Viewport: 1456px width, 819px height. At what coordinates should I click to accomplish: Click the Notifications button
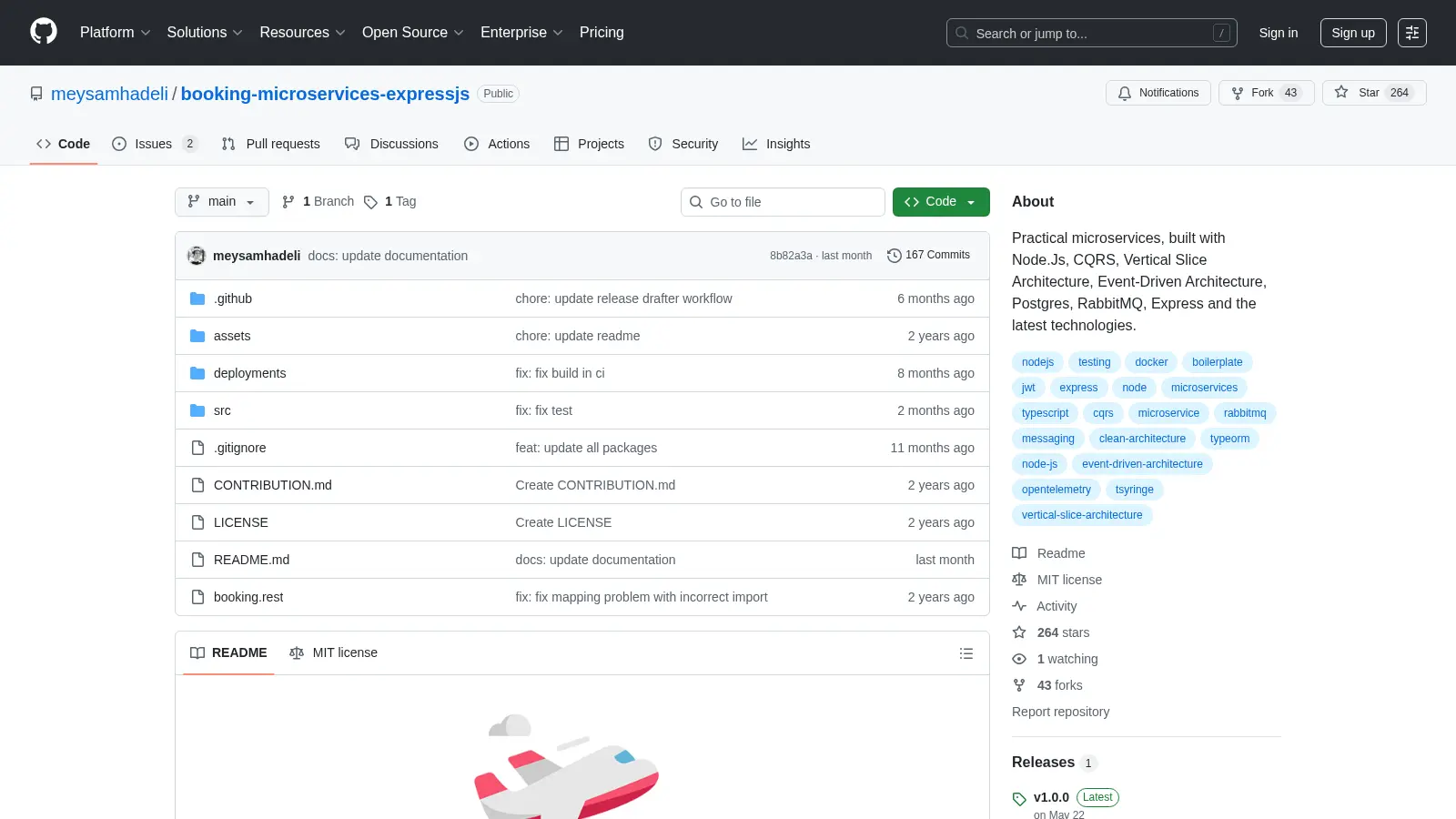pos(1158,93)
